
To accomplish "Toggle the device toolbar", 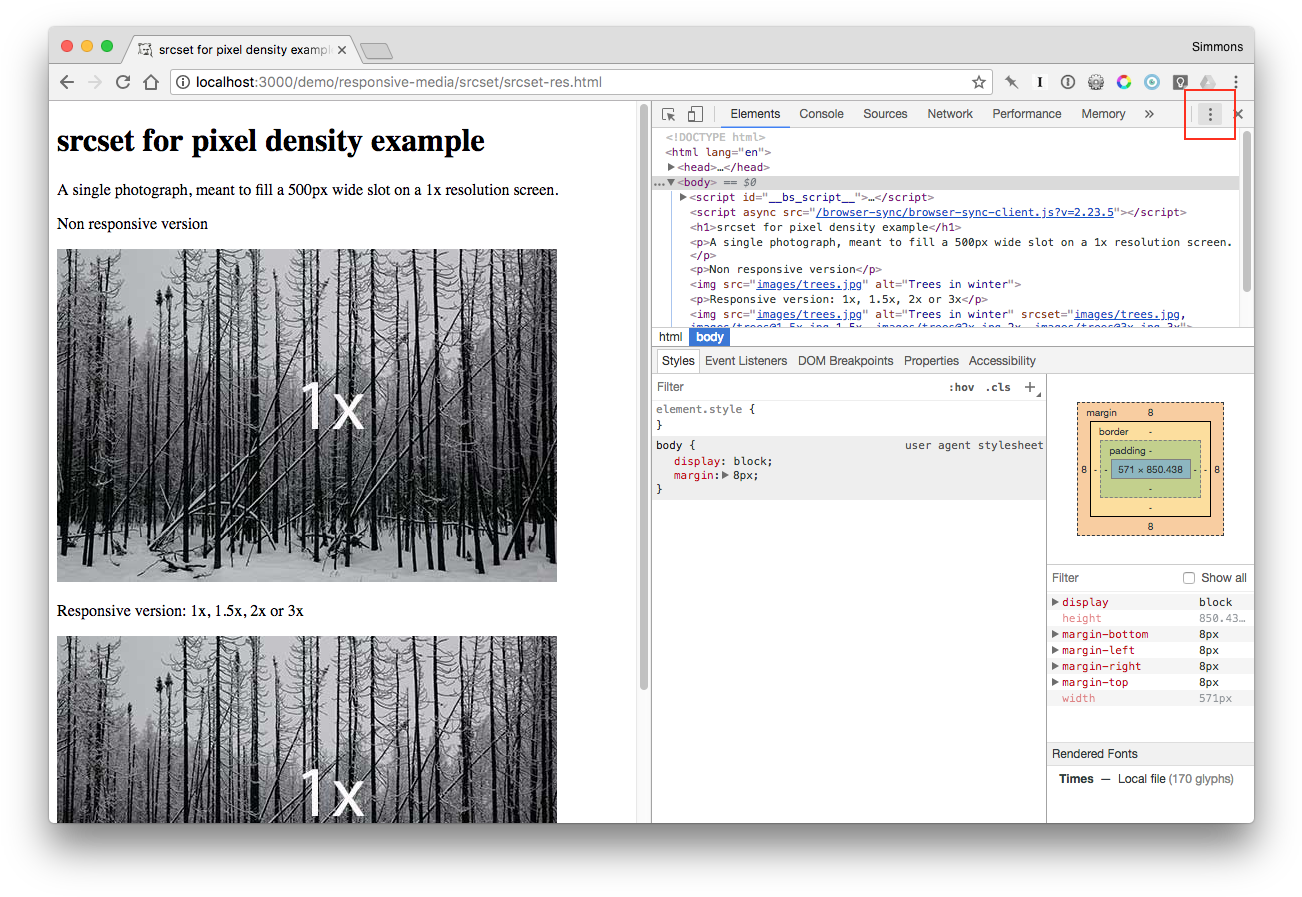I will pyautogui.click(x=695, y=114).
